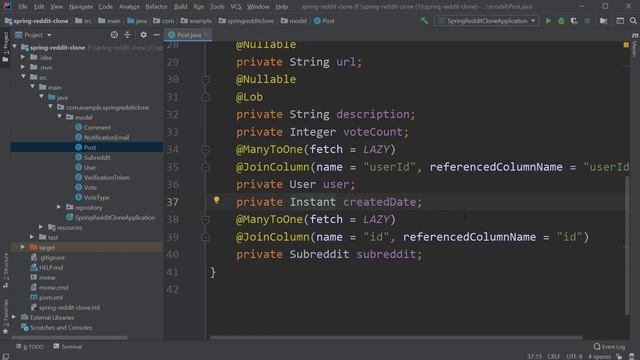Open the Favorites side tab
640x360 pixels.
coord(5,317)
